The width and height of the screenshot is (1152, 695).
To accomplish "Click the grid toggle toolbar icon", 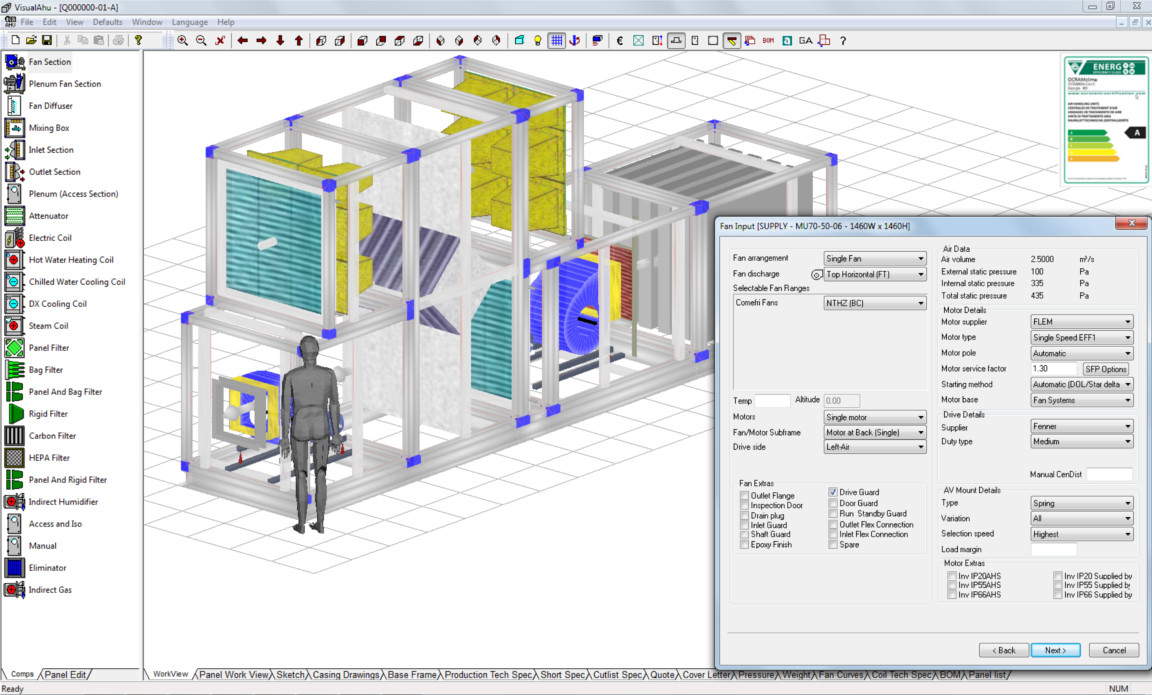I will click(556, 41).
